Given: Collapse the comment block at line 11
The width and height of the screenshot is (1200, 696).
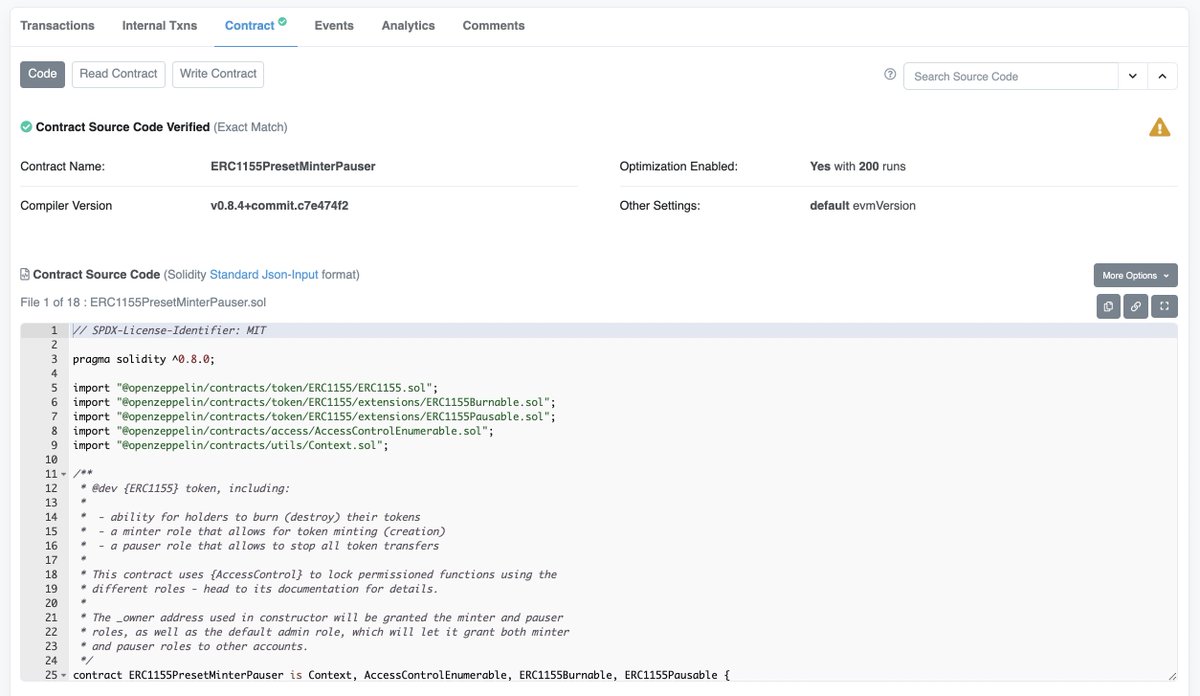Looking at the screenshot, I should point(64,474).
